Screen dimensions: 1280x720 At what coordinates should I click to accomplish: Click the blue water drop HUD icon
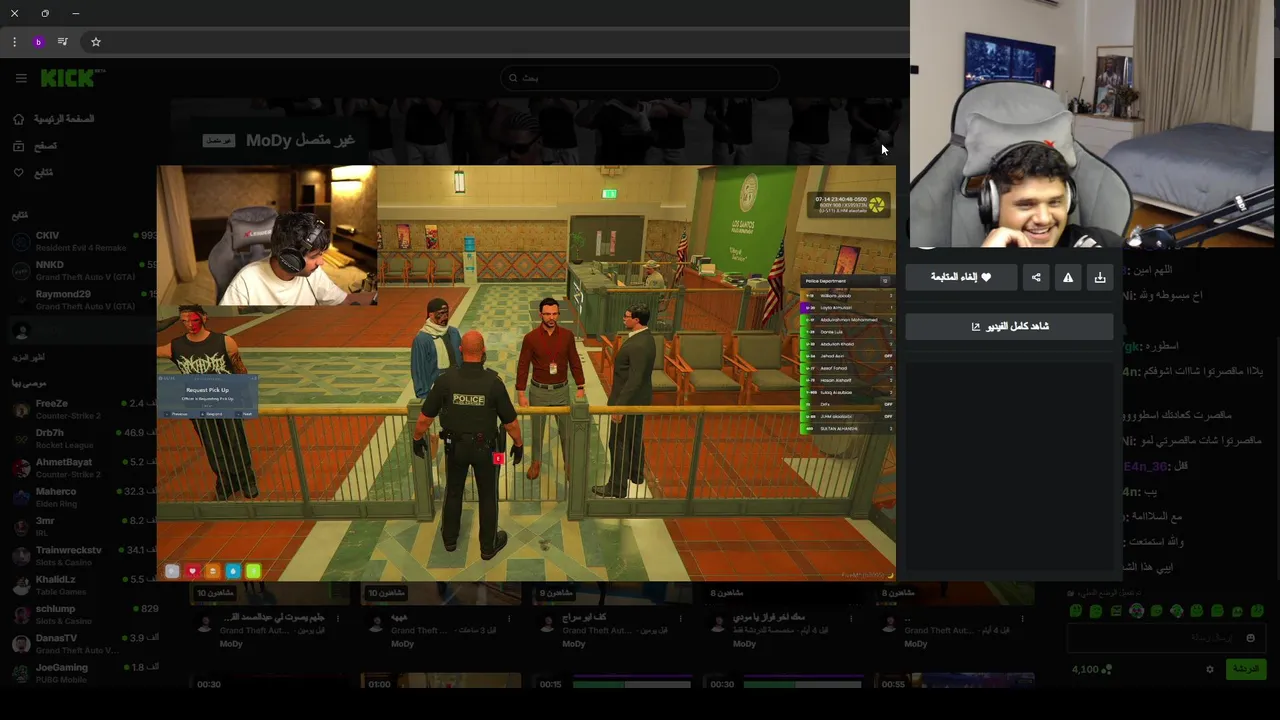(233, 571)
